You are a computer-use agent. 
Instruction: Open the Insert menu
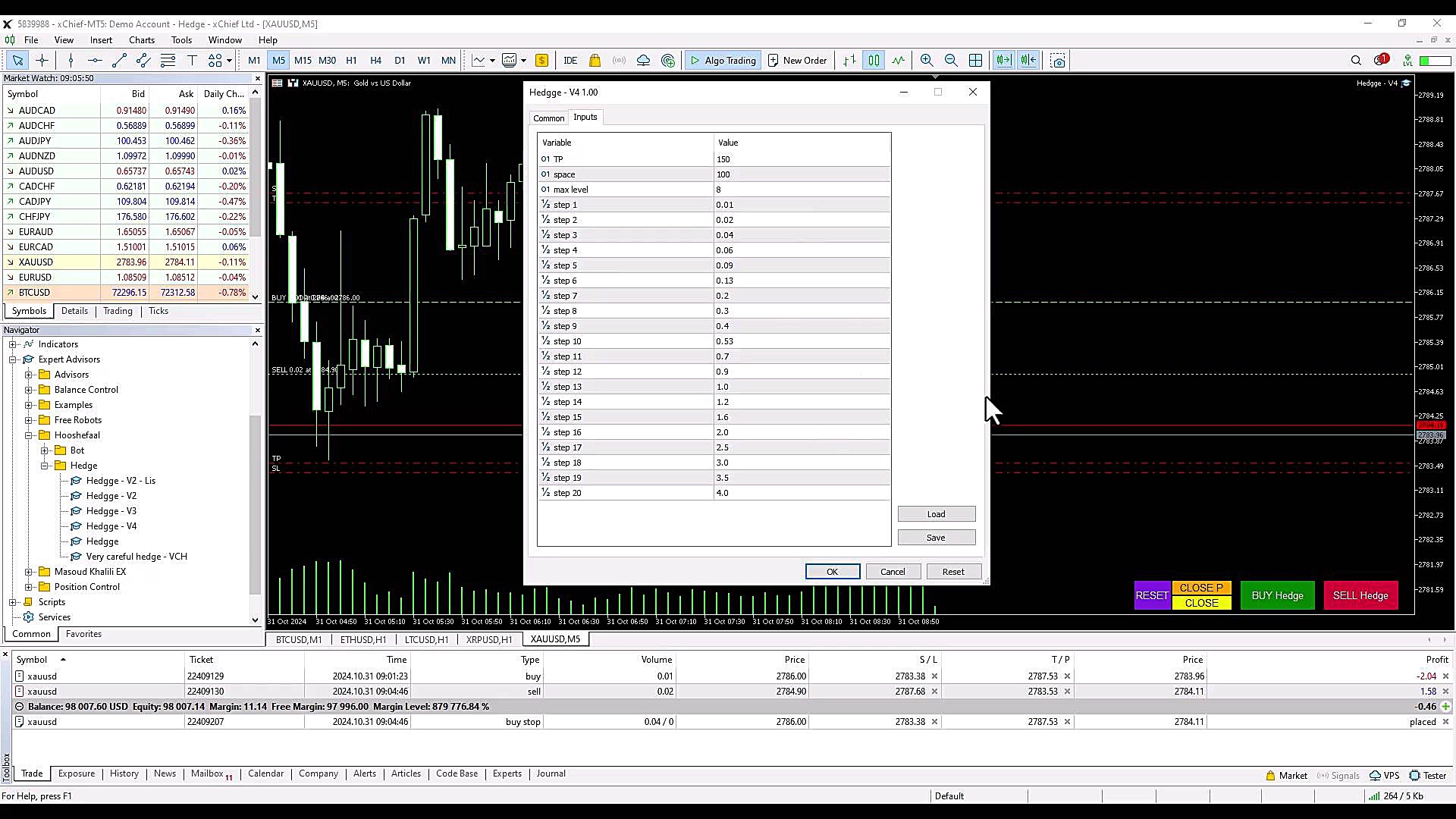[x=101, y=40]
